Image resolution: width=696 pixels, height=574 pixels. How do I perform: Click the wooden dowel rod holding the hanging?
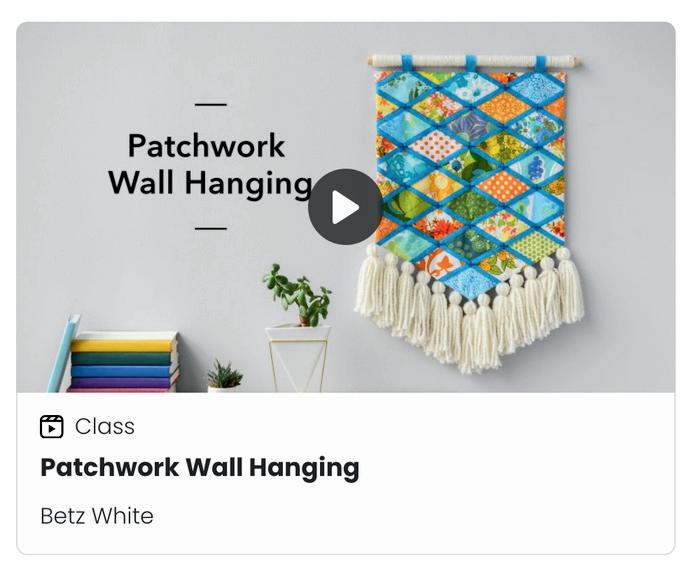point(473,61)
